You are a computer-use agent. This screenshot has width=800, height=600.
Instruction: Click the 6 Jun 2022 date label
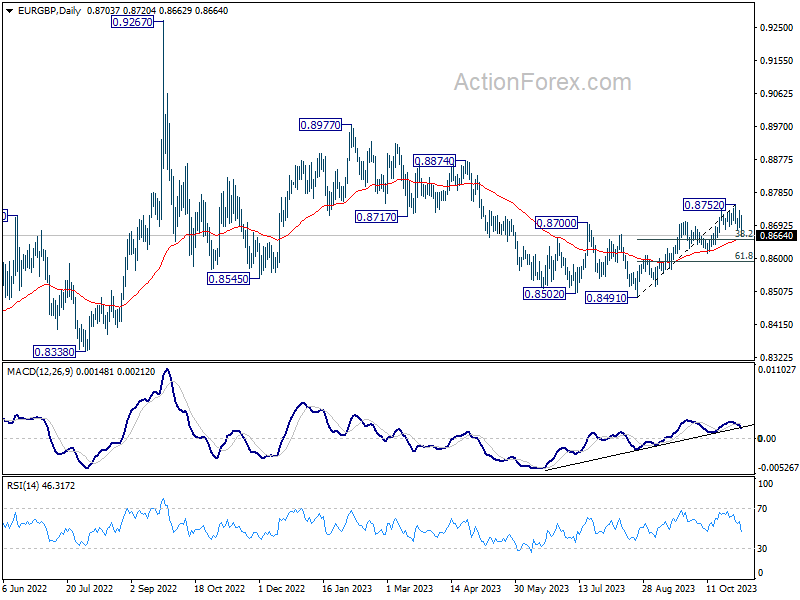click(x=24, y=589)
